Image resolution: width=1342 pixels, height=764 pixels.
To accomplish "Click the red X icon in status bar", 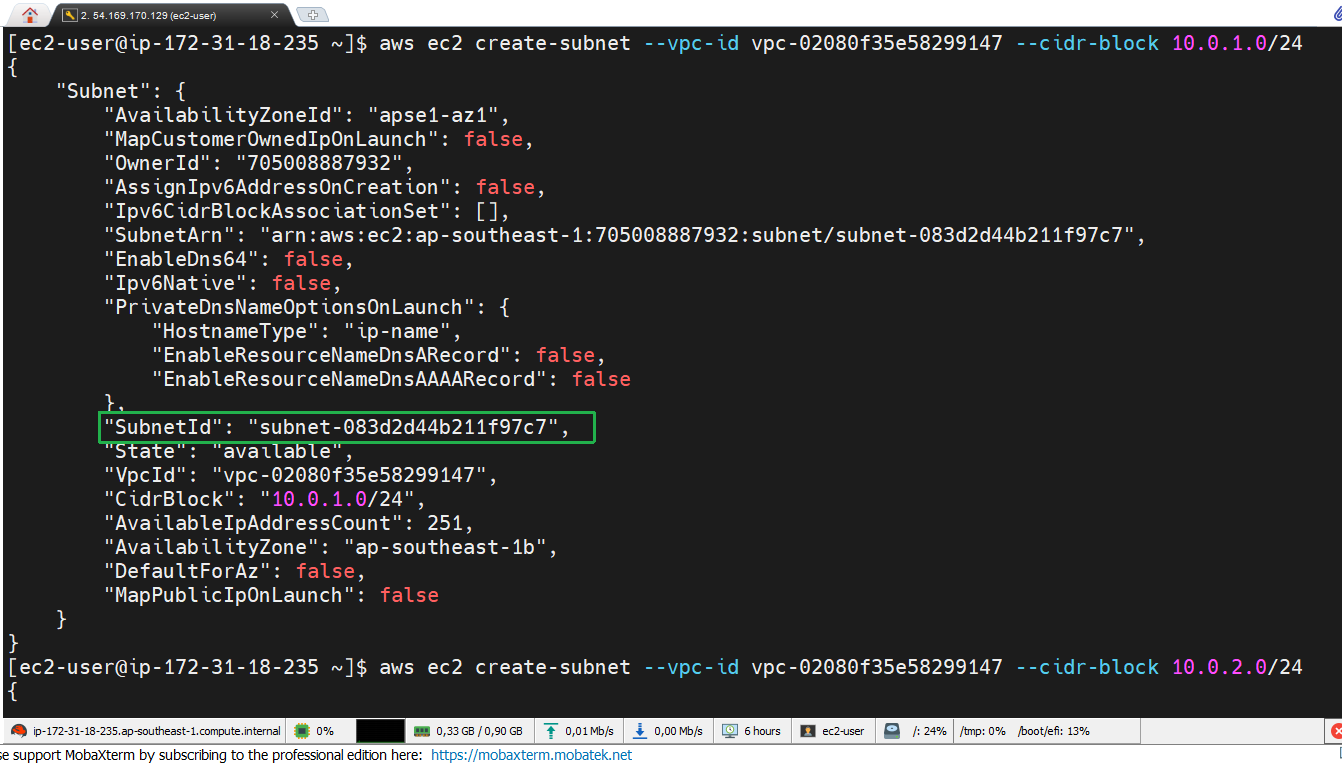I will tap(1336, 731).
